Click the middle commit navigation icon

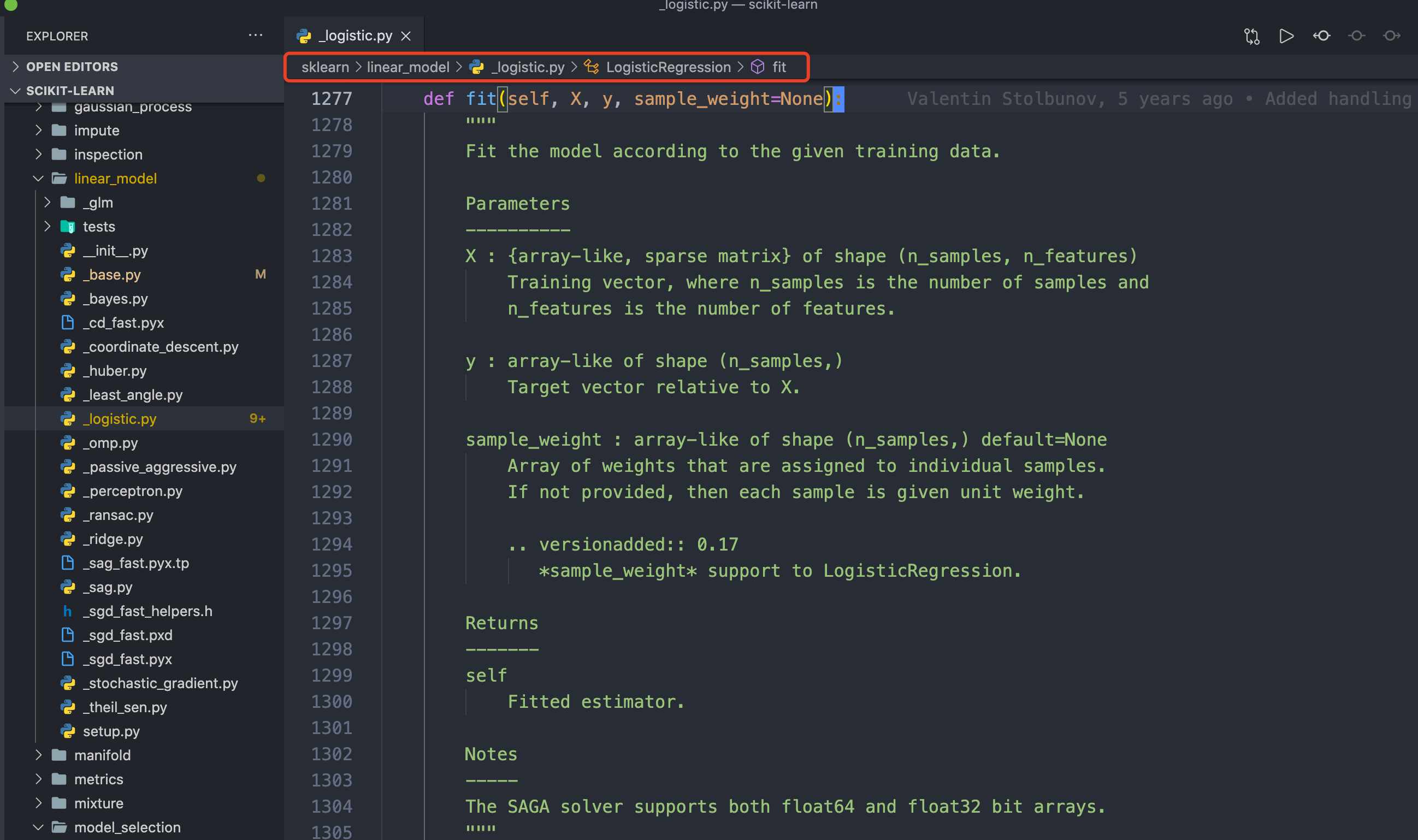point(1356,36)
